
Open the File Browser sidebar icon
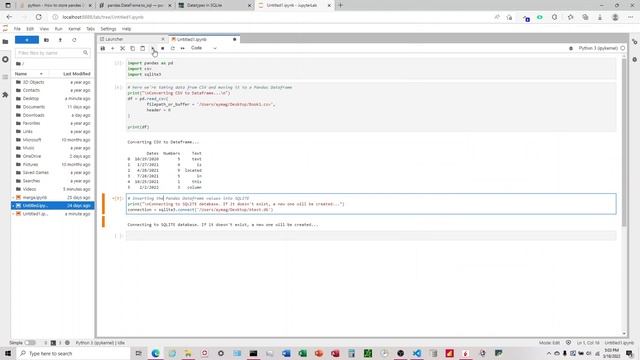pyautogui.click(x=5, y=42)
